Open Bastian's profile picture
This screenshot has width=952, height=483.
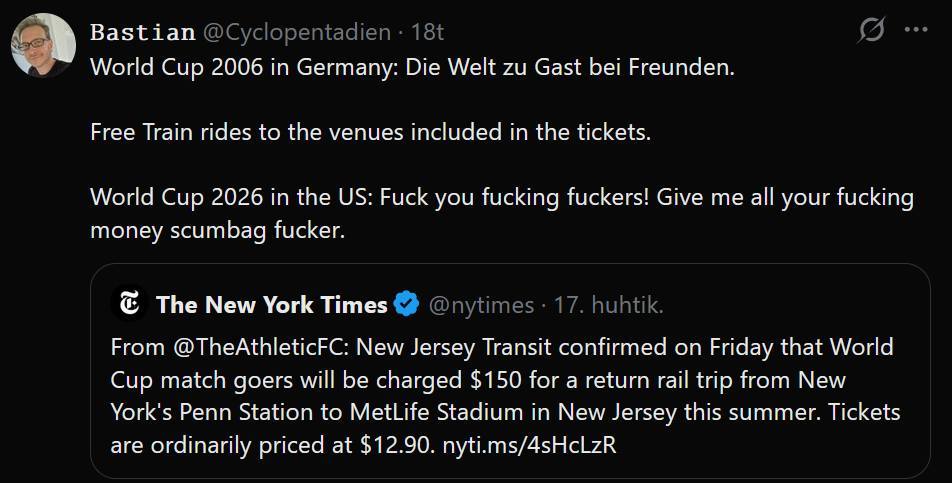pos(43,45)
